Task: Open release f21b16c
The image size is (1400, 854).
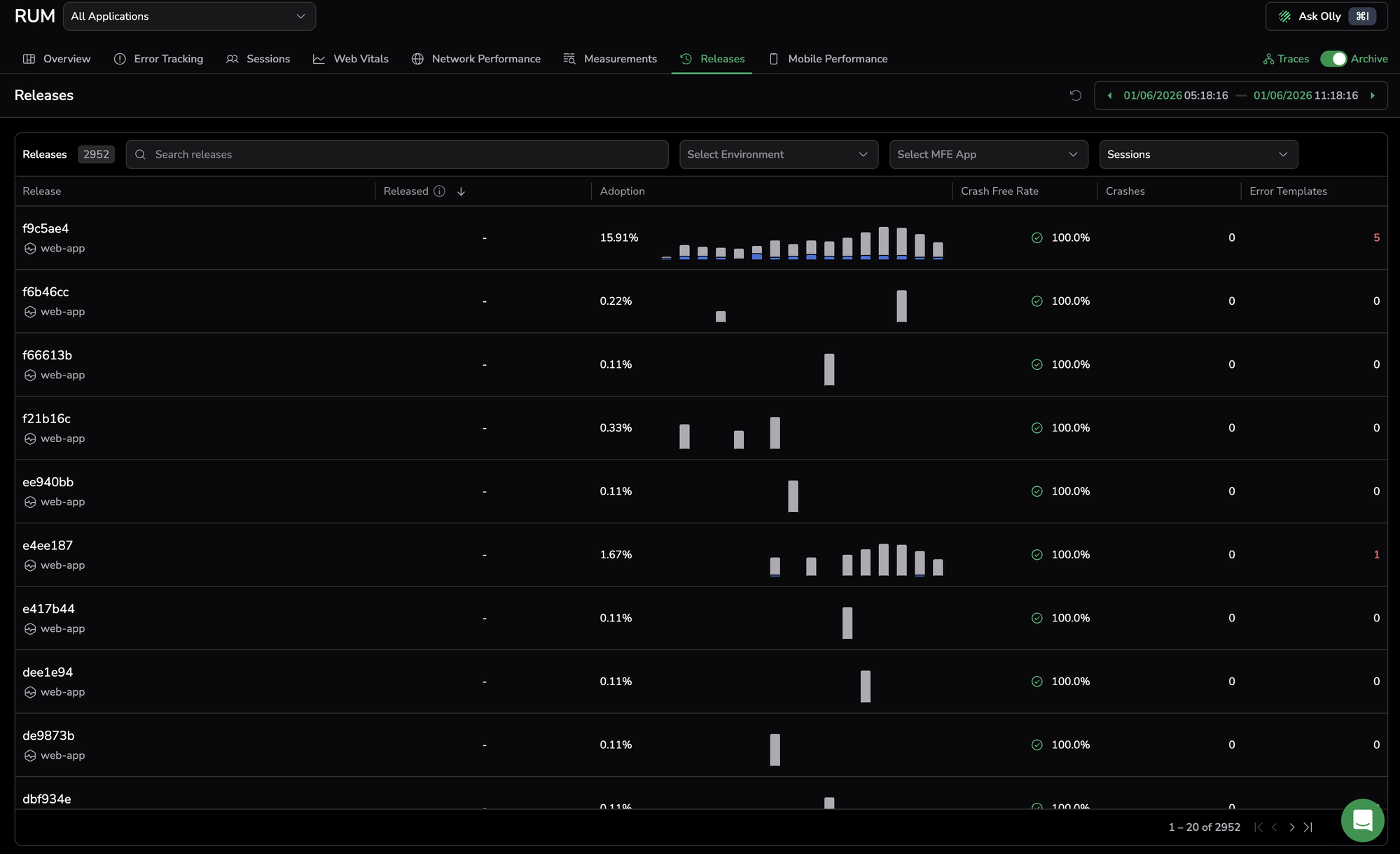Action: pyautogui.click(x=46, y=419)
